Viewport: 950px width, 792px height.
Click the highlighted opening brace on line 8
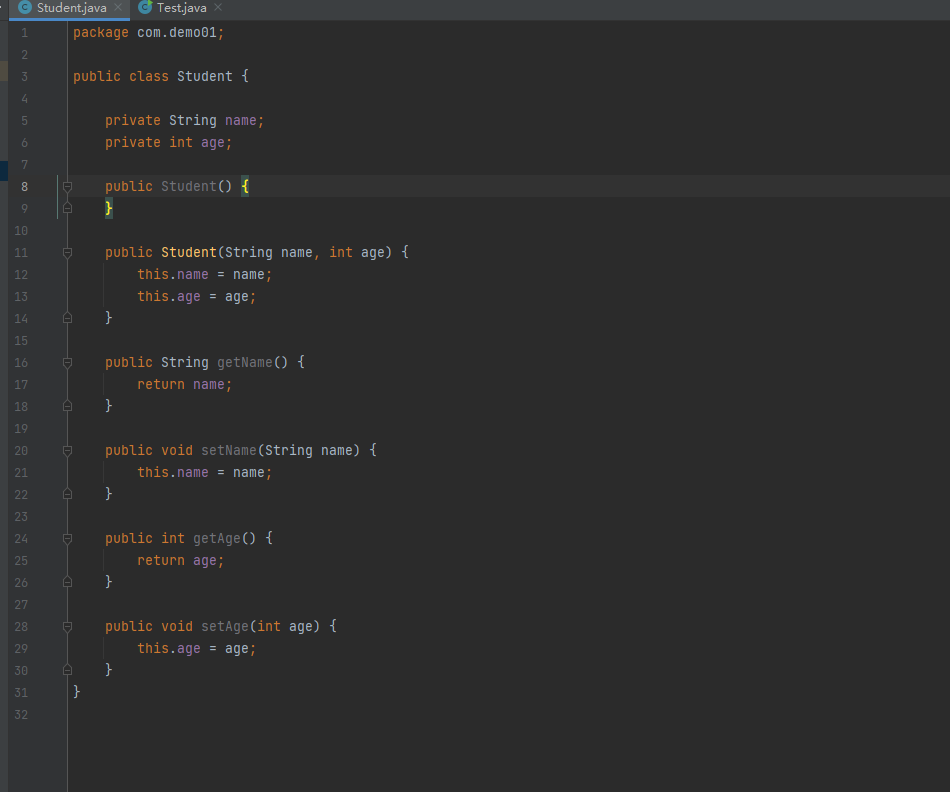[x=245, y=187]
